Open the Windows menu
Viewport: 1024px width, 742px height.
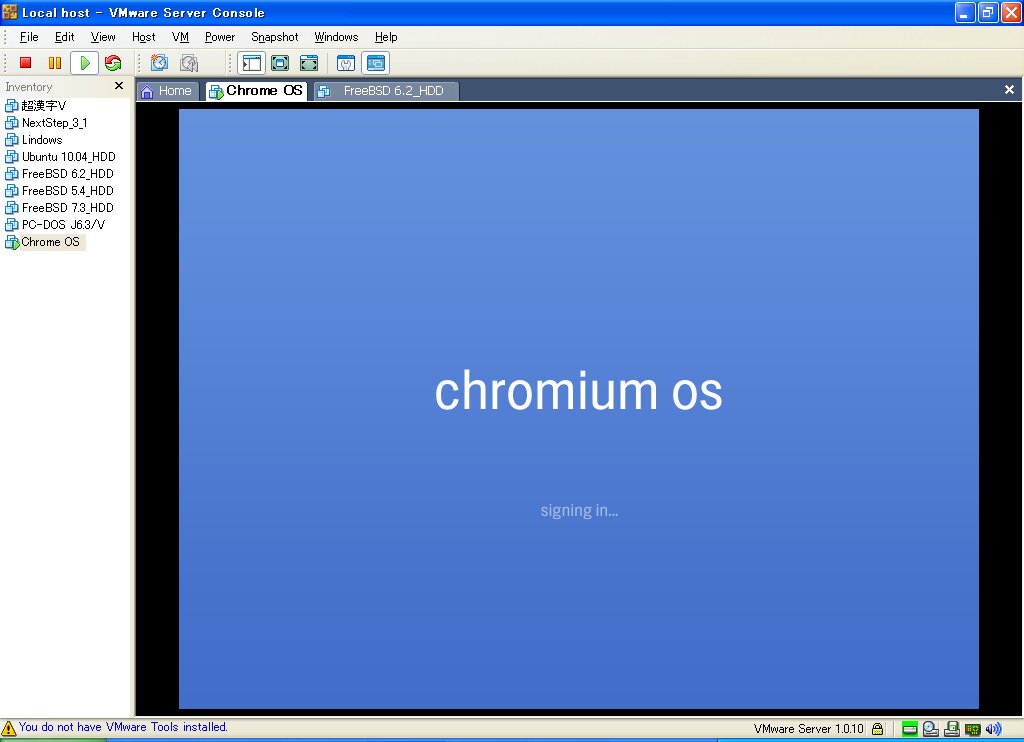pyautogui.click(x=336, y=37)
